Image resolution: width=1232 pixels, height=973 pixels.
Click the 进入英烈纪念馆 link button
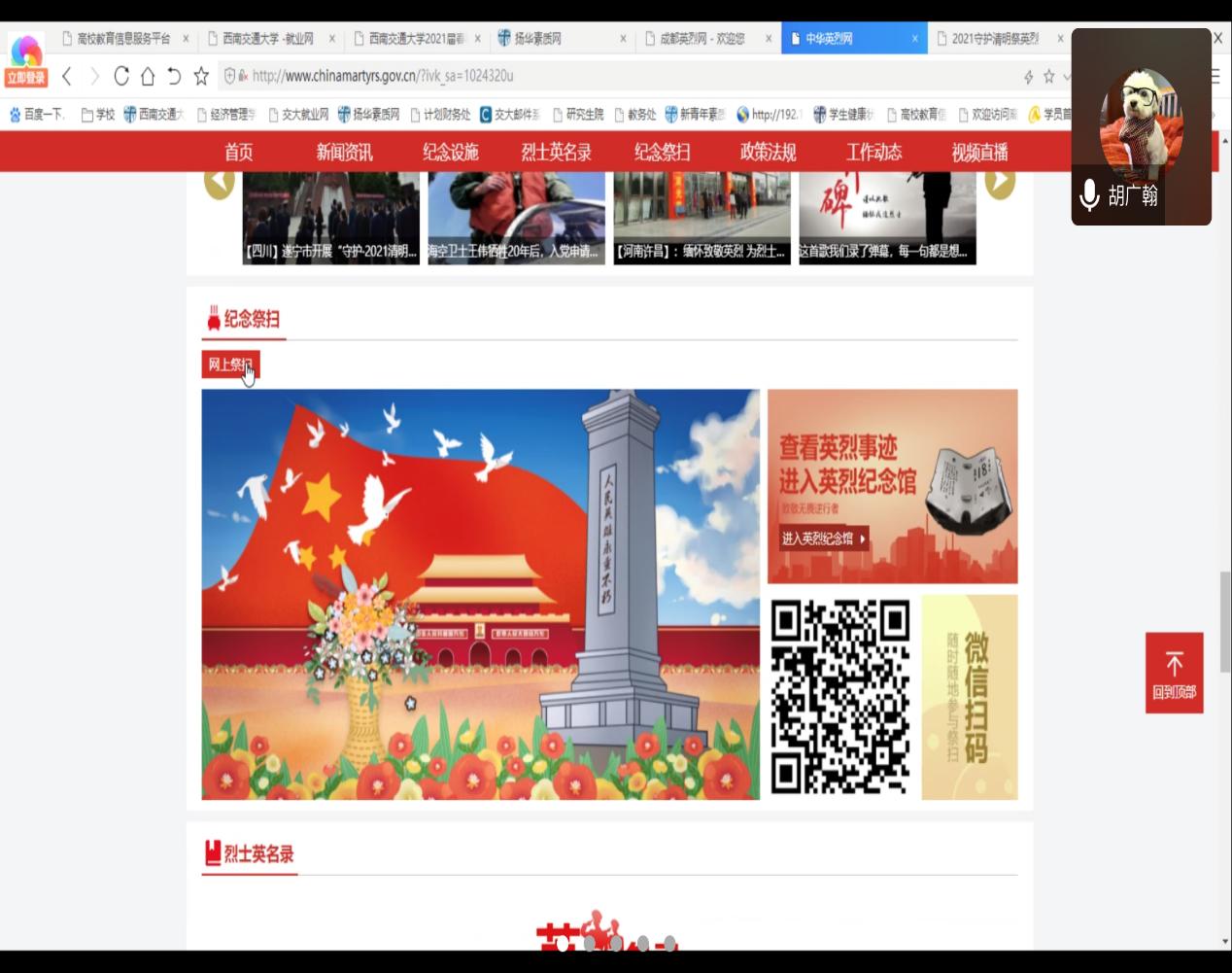coord(823,539)
